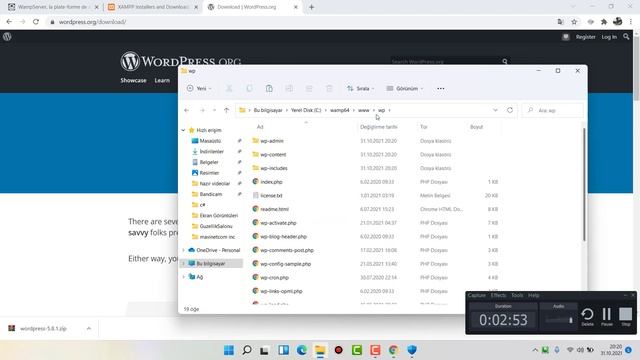Show hidden system tray icons

pyautogui.click(x=535, y=350)
